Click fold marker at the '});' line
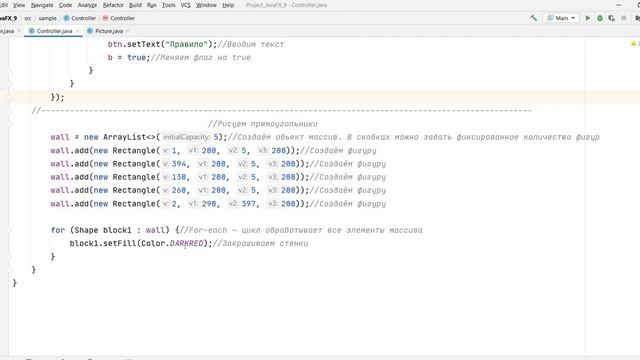Viewport: 640px width, 360px height. (9, 97)
